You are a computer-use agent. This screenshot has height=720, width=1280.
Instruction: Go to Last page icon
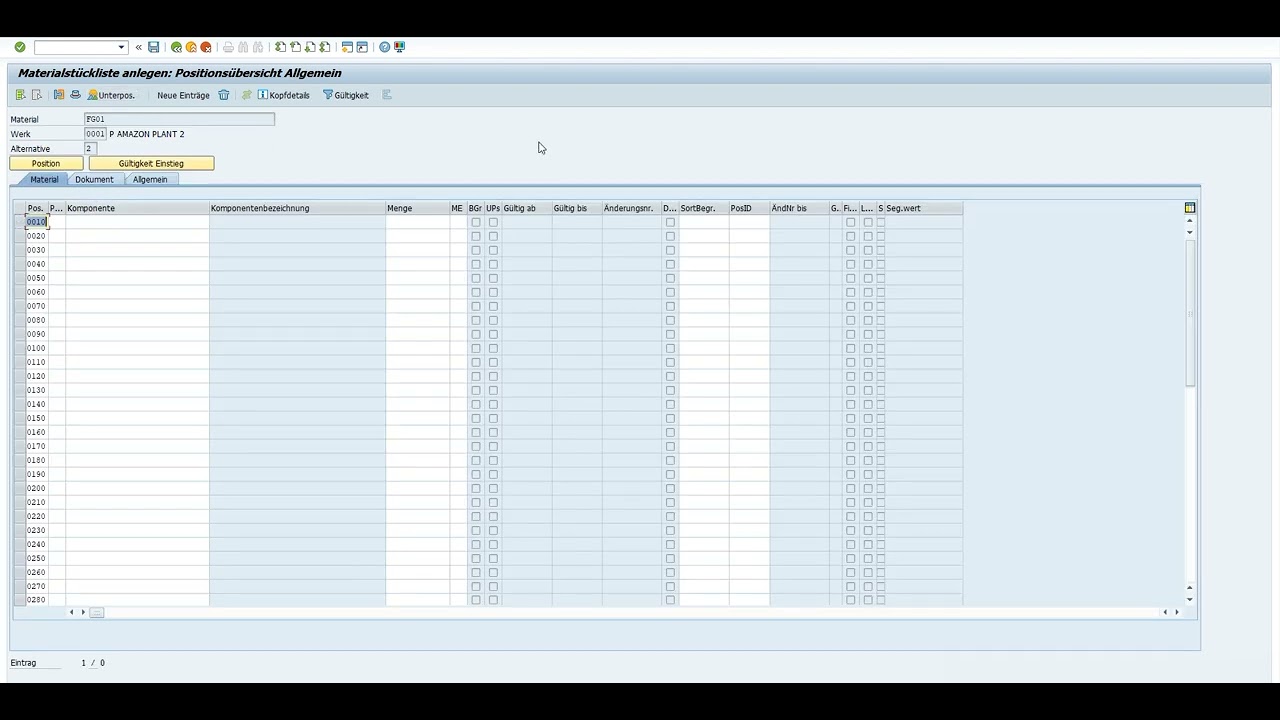tap(325, 47)
